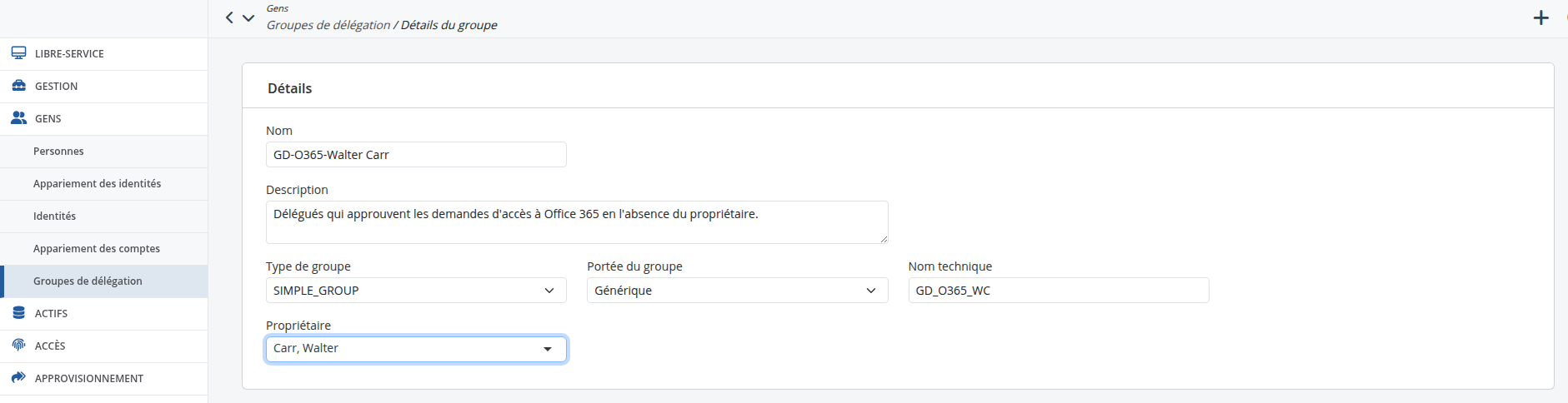Screen dimensions: 1568x403
Task: Click the Actifs database icon
Action: tap(18, 313)
